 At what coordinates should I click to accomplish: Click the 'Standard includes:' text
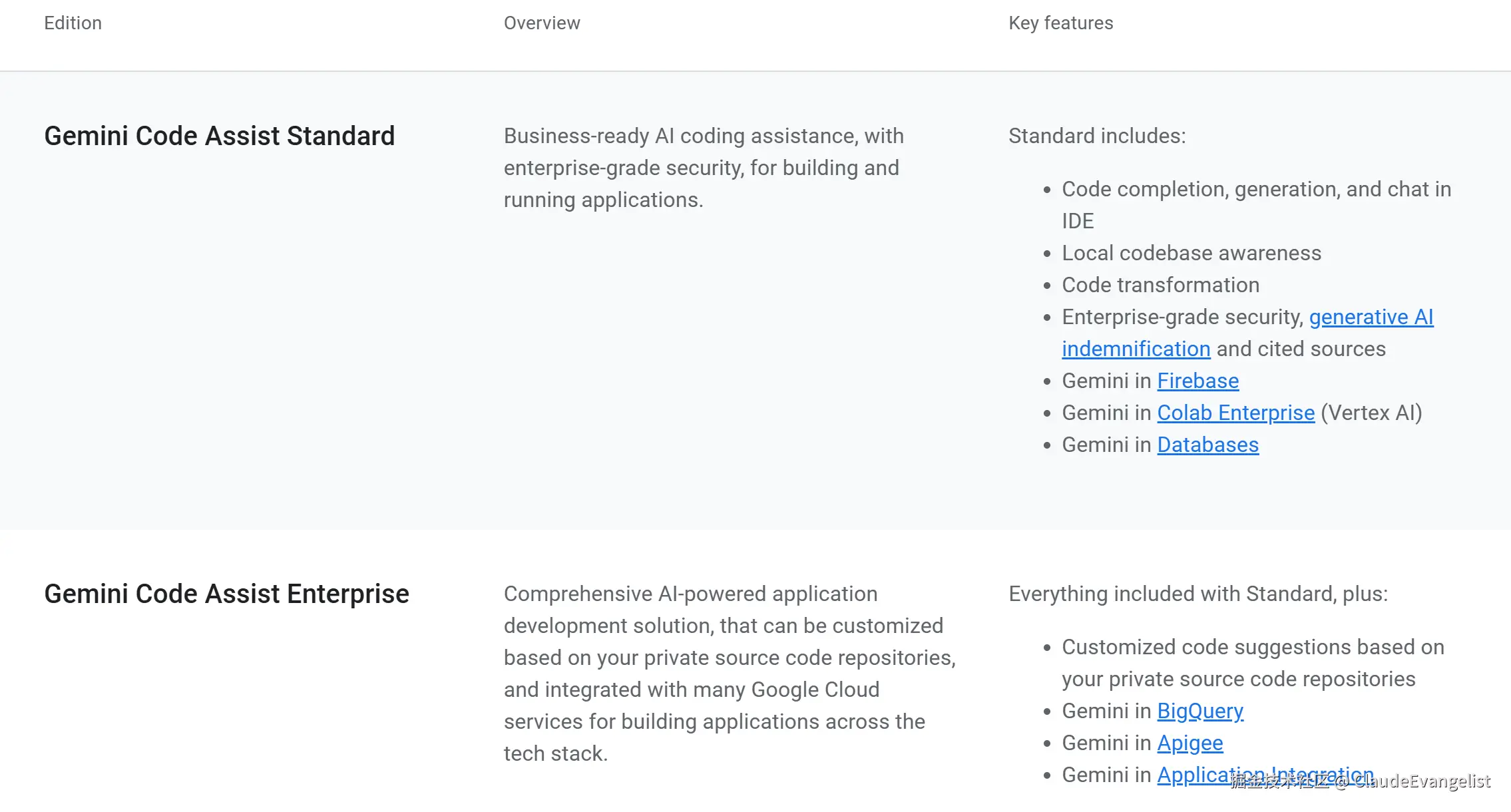click(1096, 136)
